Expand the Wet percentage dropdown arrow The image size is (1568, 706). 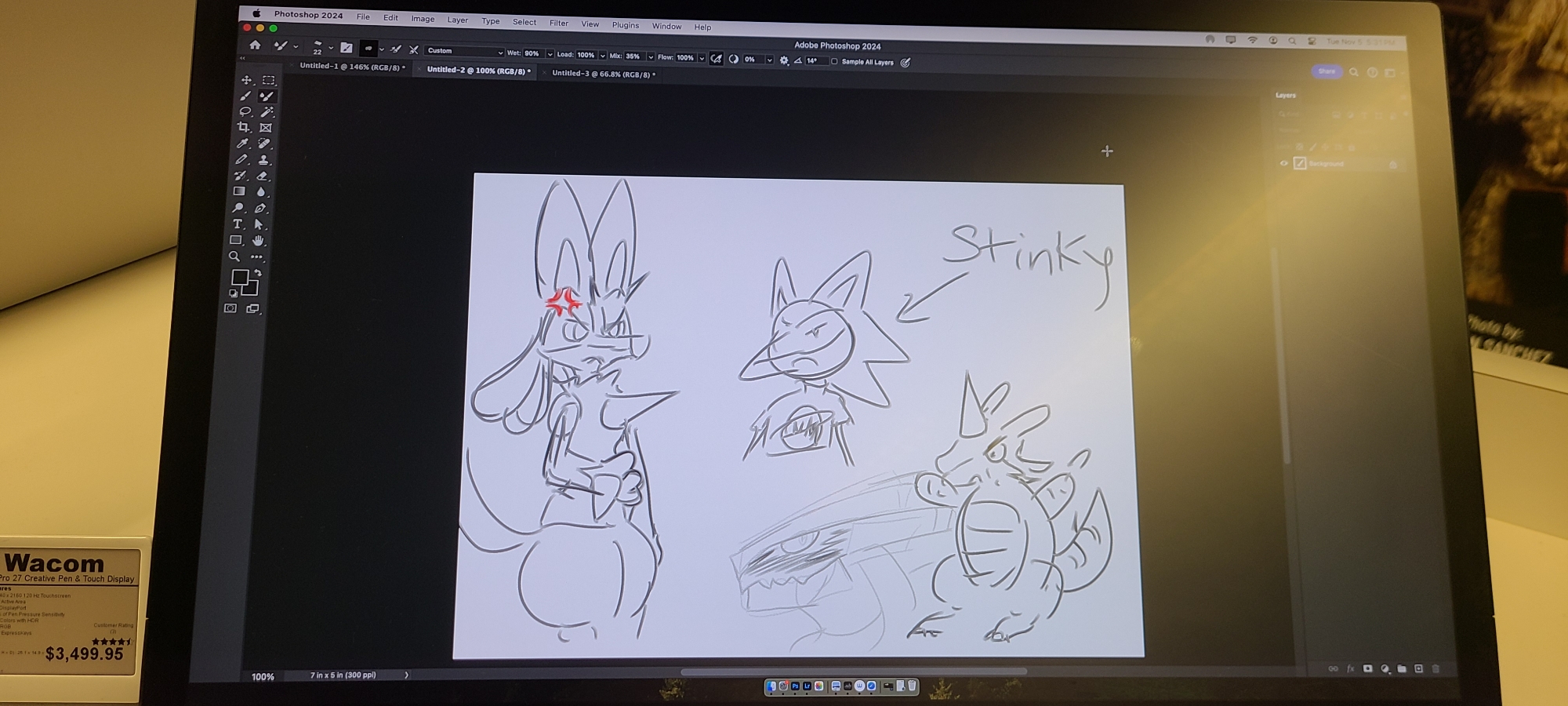coord(550,54)
